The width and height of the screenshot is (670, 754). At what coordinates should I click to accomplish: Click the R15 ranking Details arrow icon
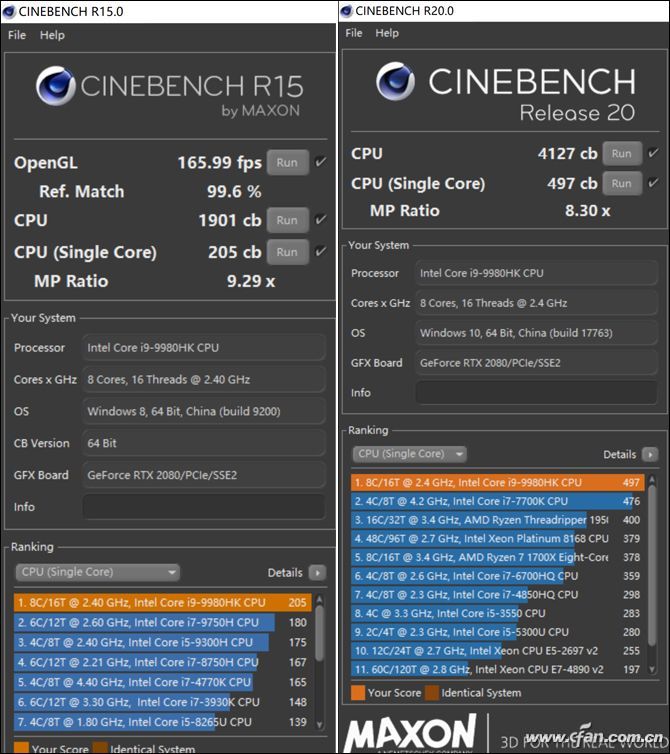pyautogui.click(x=318, y=573)
